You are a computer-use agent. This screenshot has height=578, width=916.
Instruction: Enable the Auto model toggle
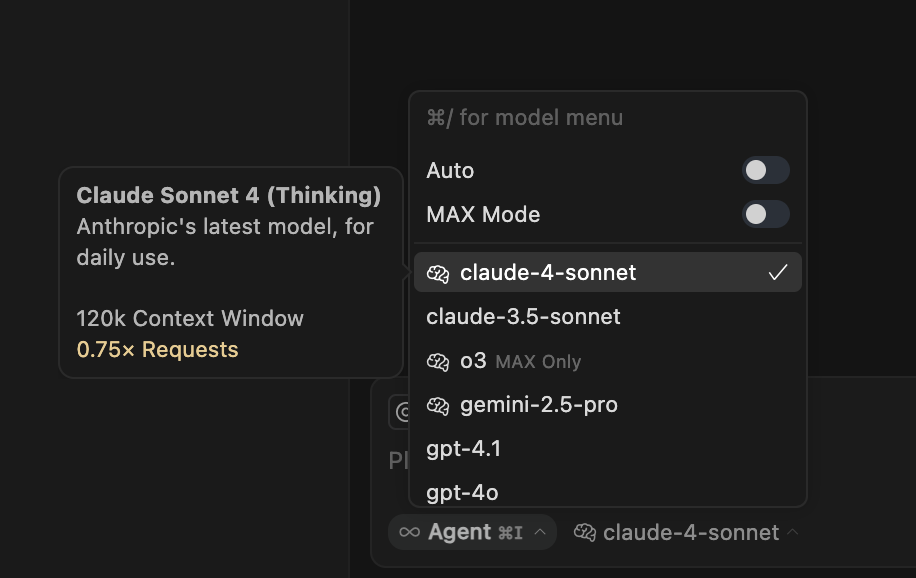[x=765, y=171]
